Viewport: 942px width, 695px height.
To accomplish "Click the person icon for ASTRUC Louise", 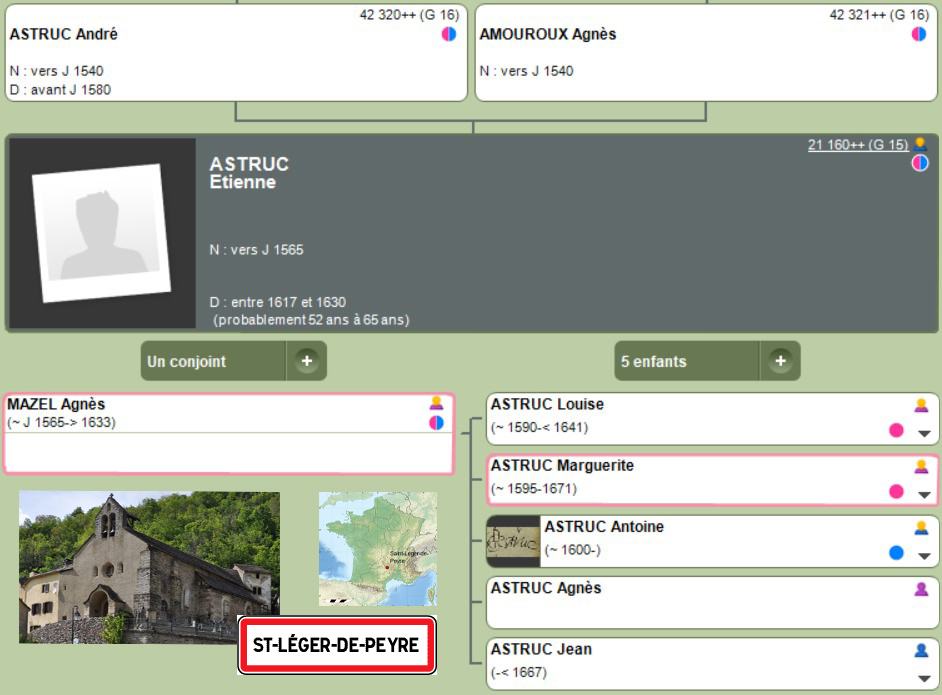I will click(921, 405).
